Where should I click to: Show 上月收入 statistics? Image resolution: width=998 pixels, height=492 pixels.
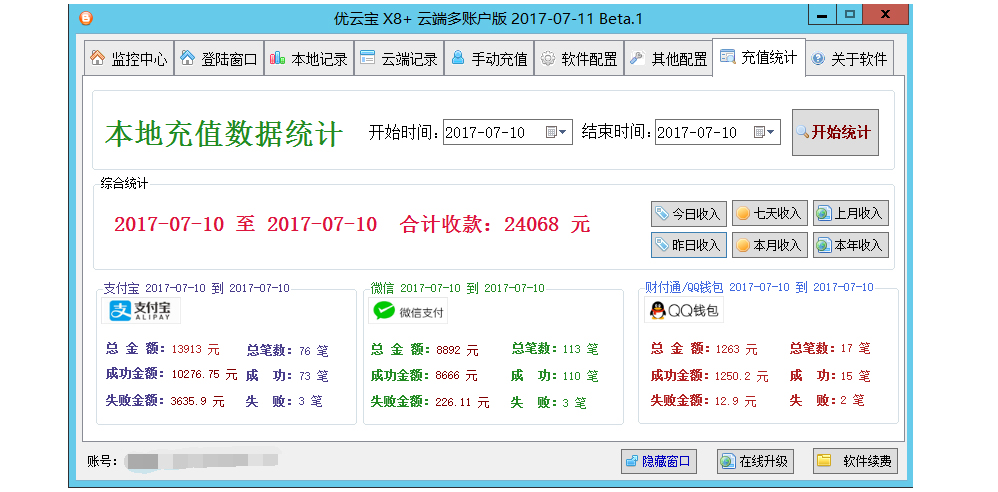pyautogui.click(x=850, y=213)
